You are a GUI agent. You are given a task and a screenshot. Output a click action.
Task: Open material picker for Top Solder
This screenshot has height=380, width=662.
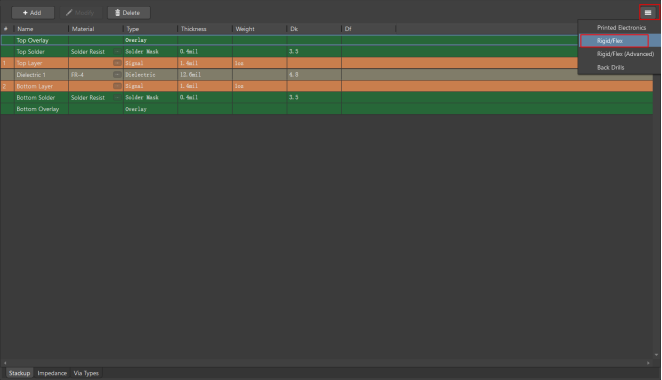(x=117, y=52)
